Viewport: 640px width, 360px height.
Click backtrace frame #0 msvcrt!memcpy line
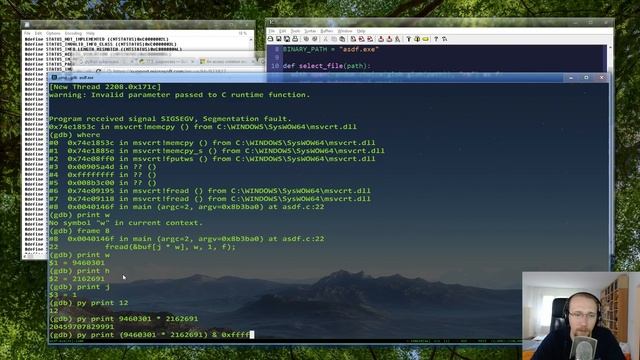[x=212, y=143]
